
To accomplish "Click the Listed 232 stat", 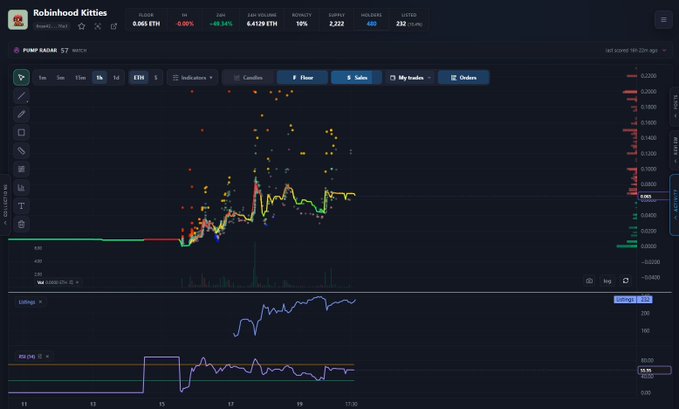I will pos(408,20).
